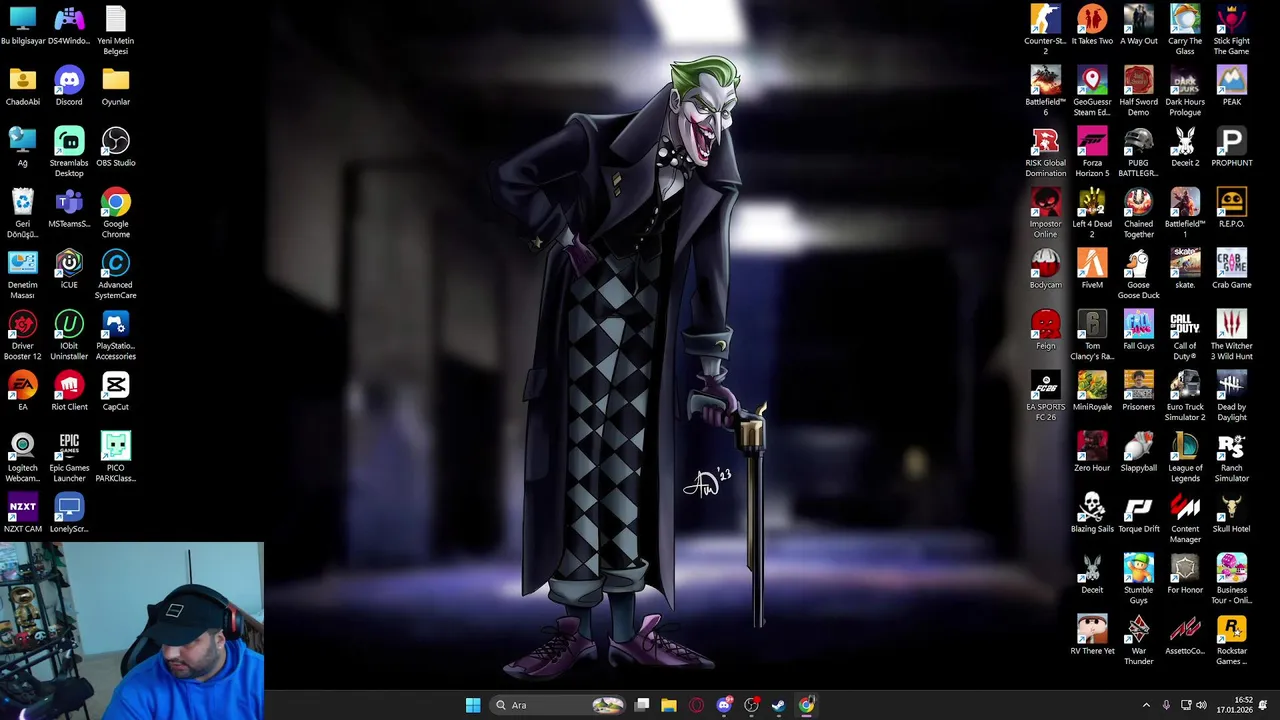Select the FiveM icon
The width and height of the screenshot is (1280, 720).
(x=1092, y=270)
